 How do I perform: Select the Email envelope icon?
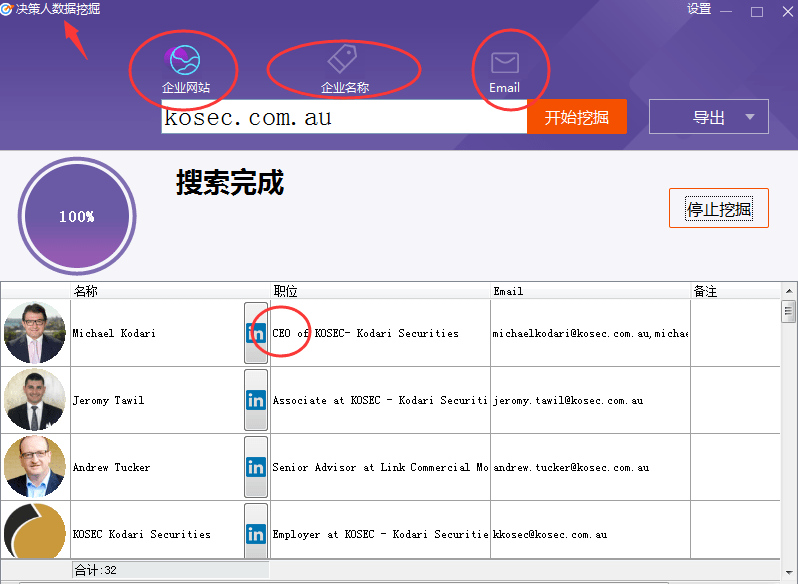[x=504, y=63]
